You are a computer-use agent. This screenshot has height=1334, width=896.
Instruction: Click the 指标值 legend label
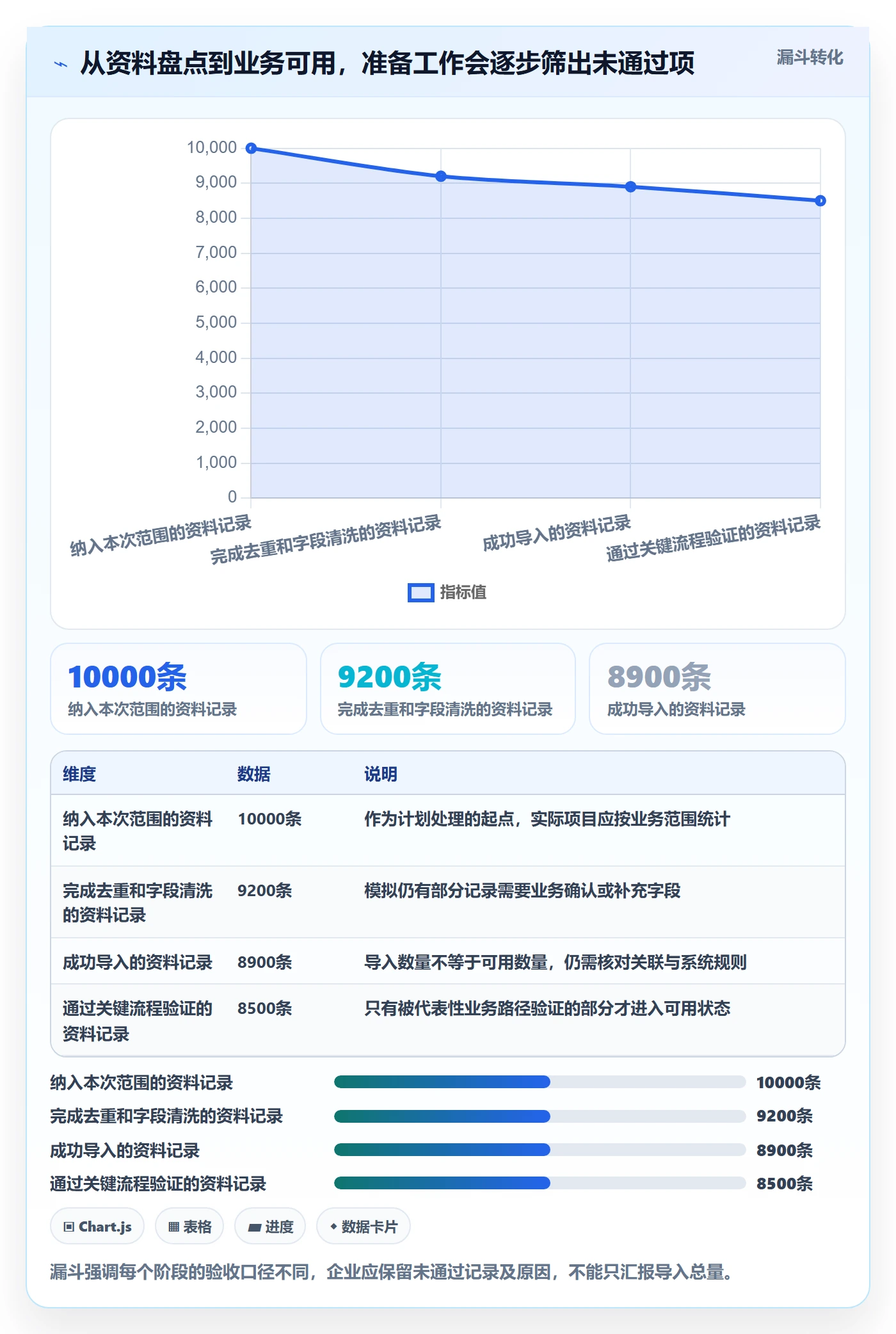[x=463, y=593]
